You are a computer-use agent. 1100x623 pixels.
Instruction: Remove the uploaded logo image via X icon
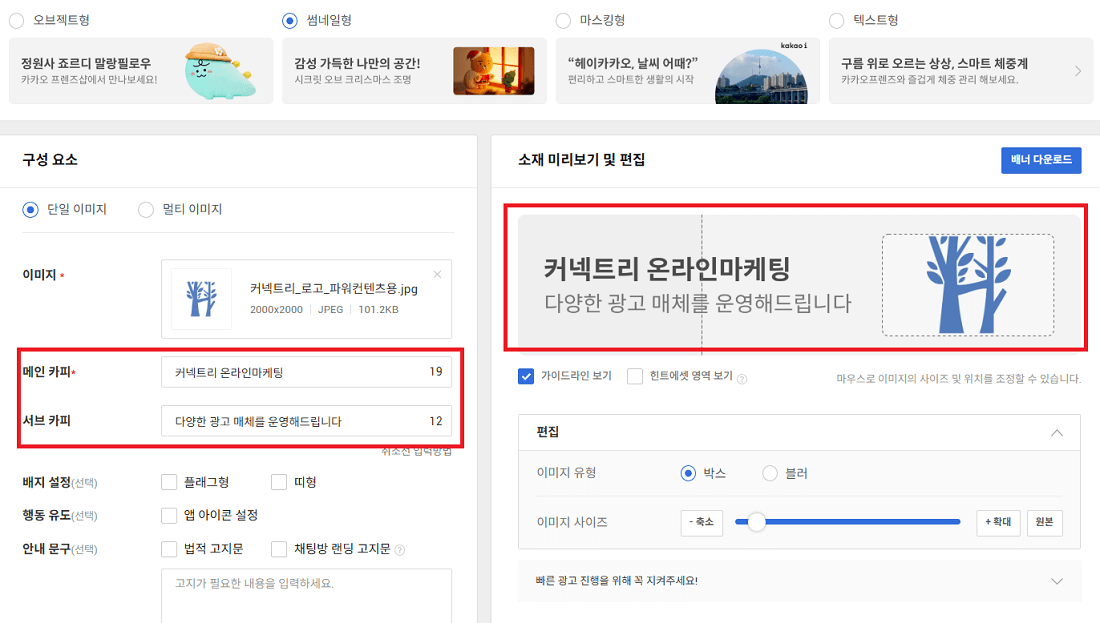[437, 273]
